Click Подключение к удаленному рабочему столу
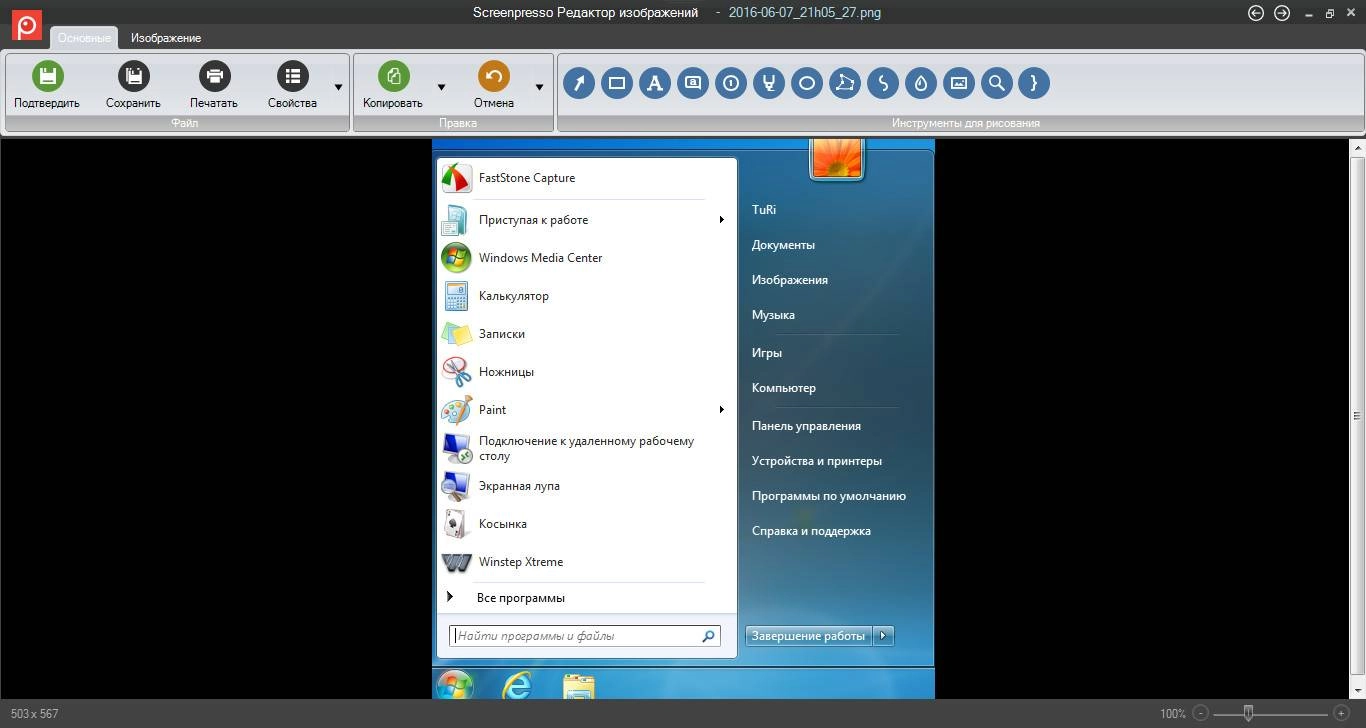Screen dimensions: 1366x728 pos(588,448)
